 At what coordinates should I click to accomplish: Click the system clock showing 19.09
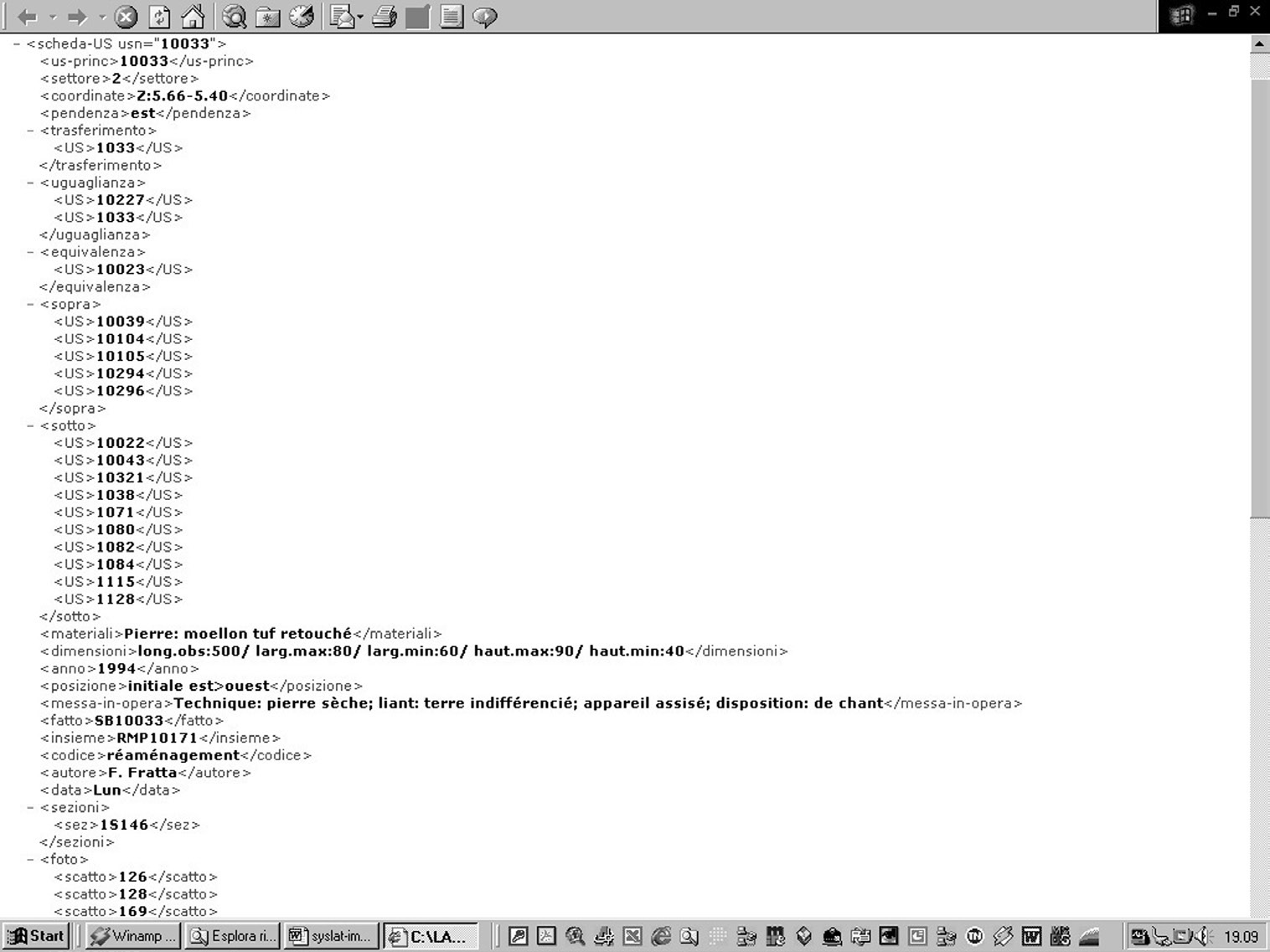pos(1241,937)
